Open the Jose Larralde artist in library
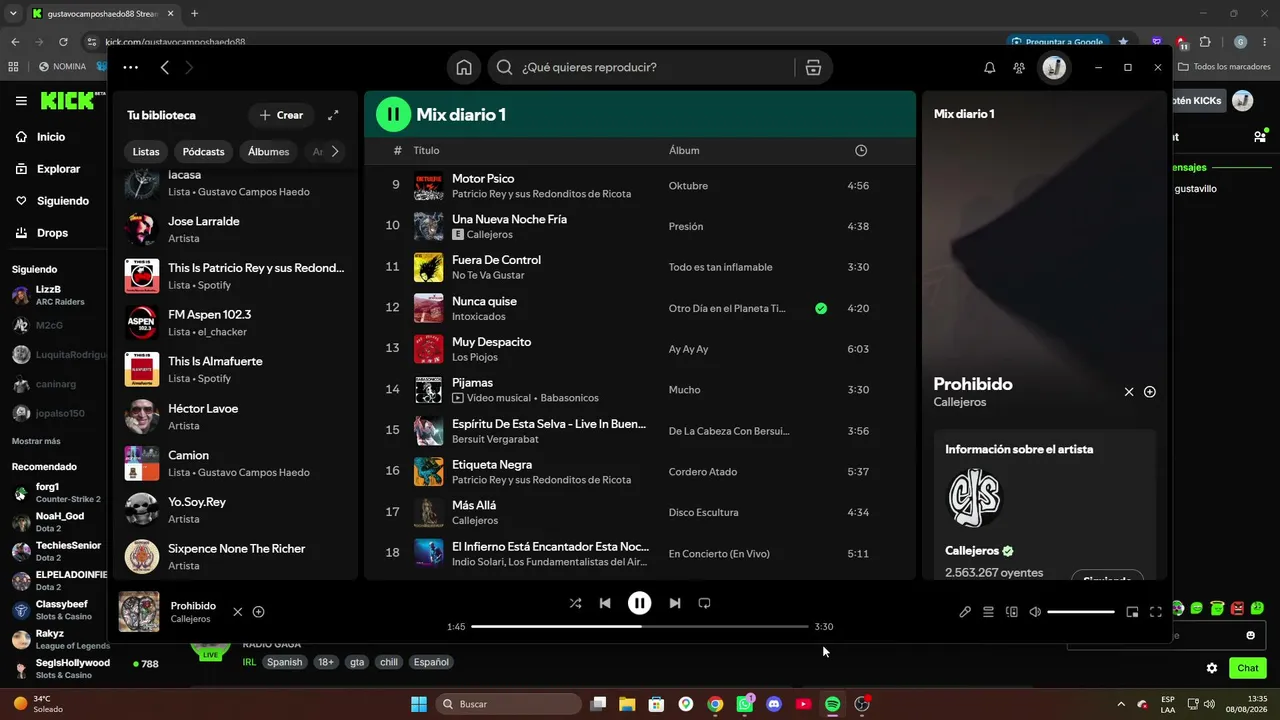 click(235, 229)
